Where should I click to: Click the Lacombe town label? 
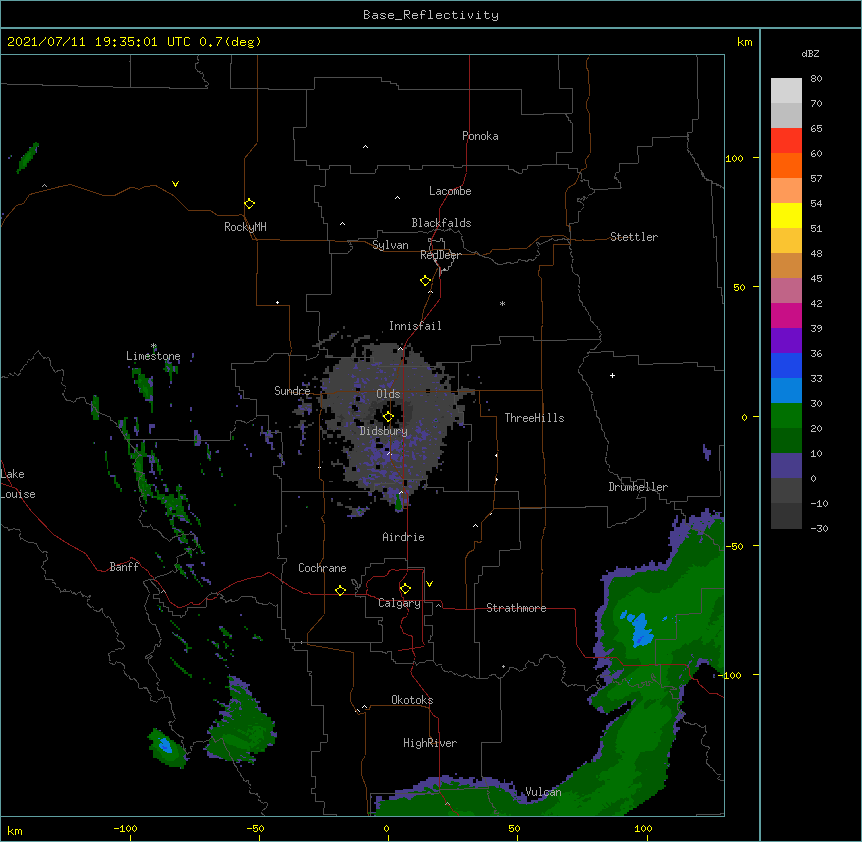450,191
